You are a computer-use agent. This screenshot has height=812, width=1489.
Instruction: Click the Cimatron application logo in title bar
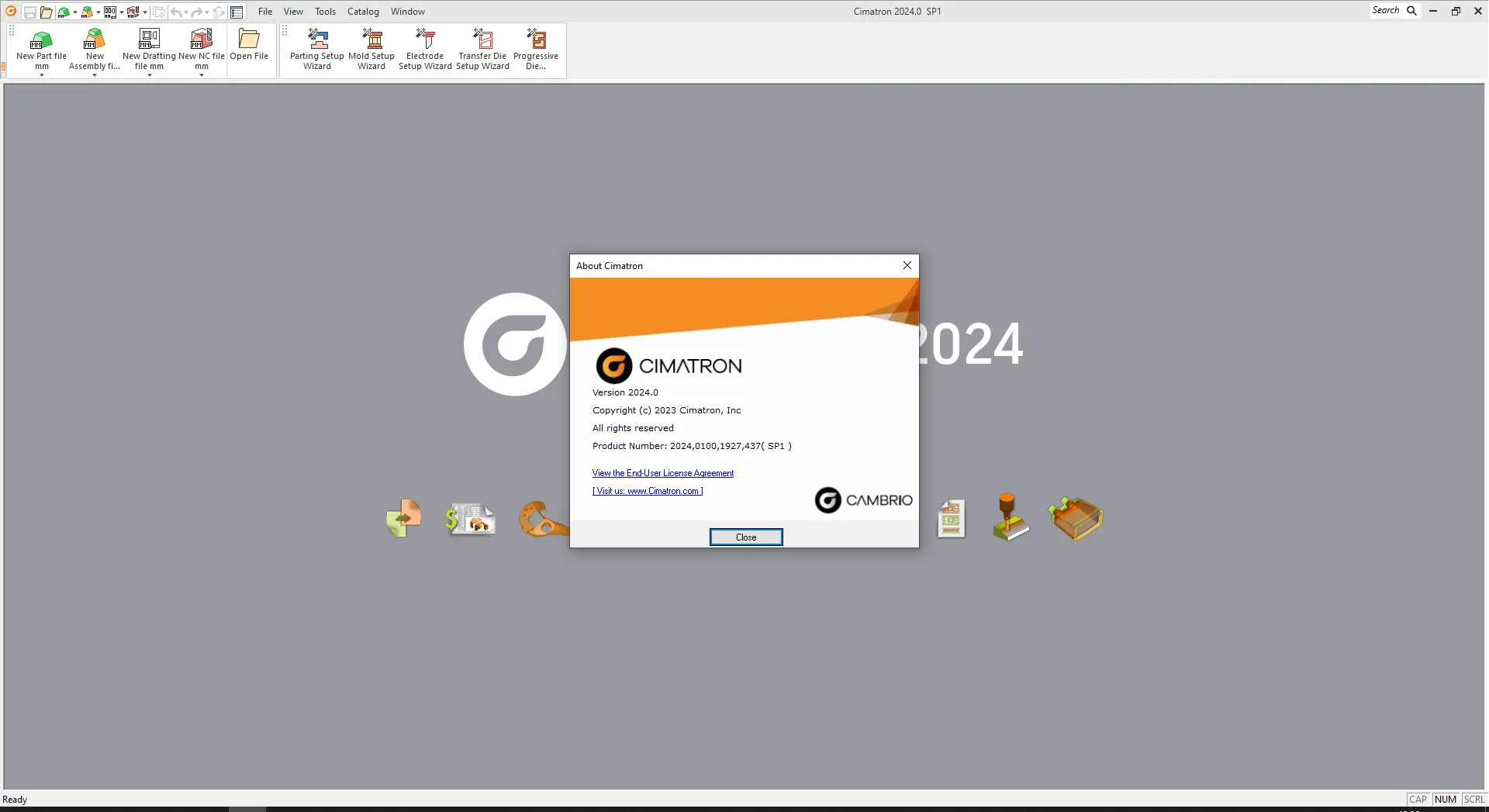11,11
